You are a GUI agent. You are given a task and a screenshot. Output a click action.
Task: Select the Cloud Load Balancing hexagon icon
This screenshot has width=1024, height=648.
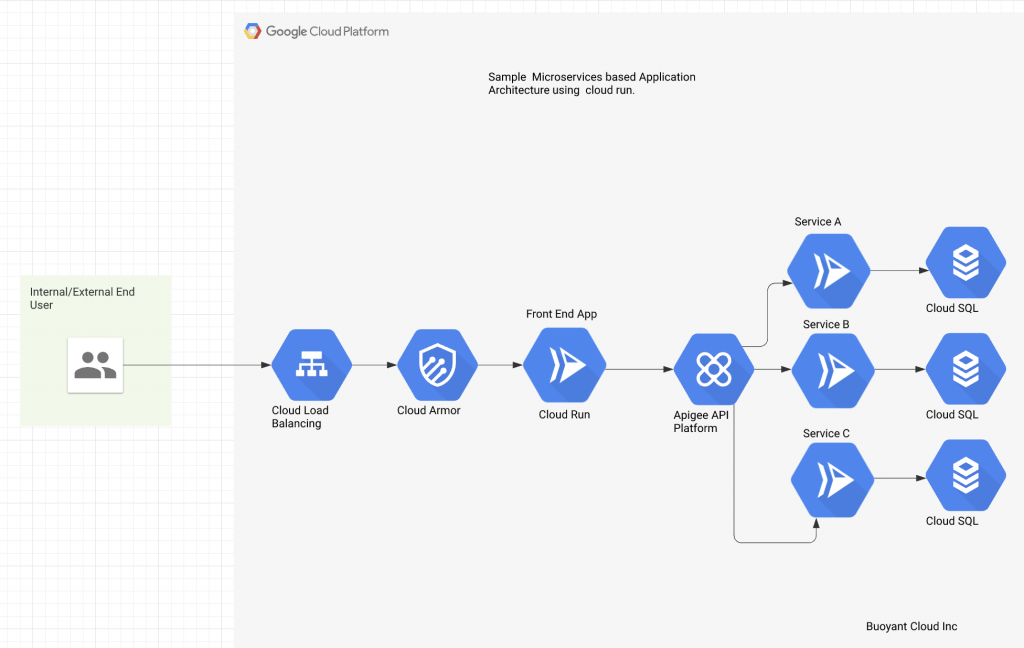(x=312, y=364)
